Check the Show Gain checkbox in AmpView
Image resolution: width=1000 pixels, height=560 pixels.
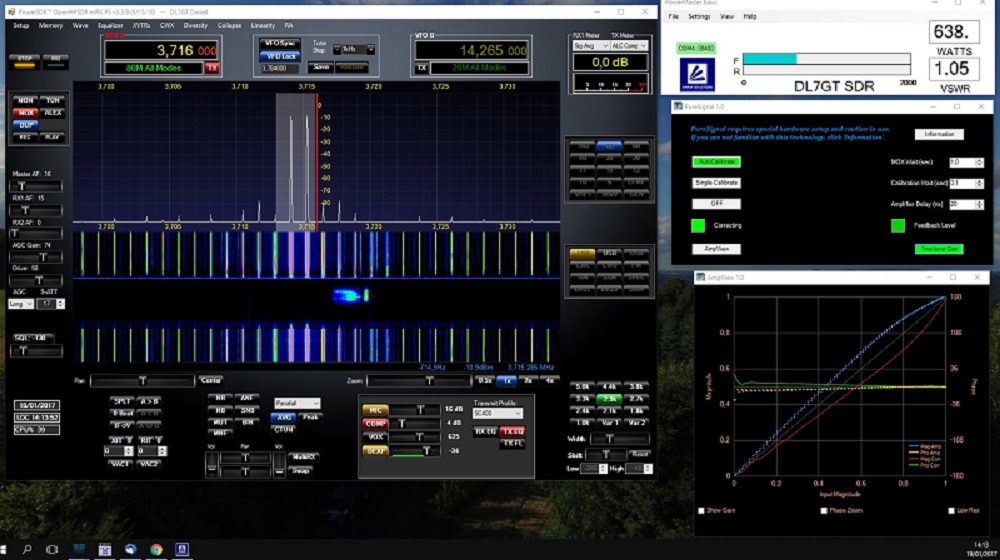(x=702, y=511)
